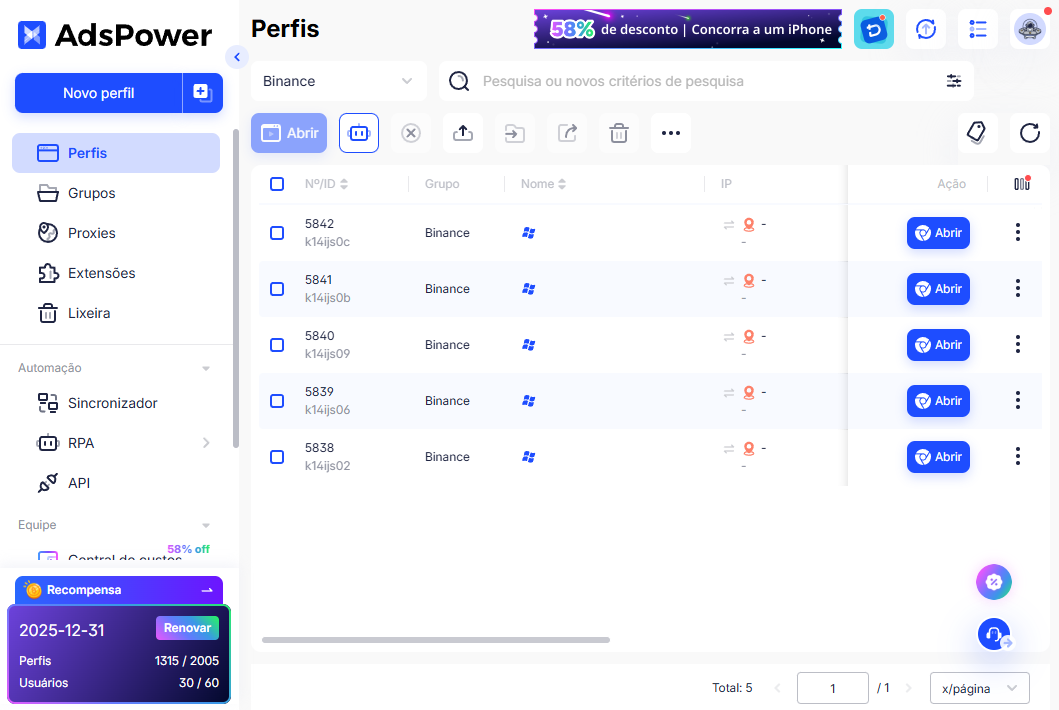Open advanced search filter sliders icon
The width and height of the screenshot is (1059, 710).
954,81
